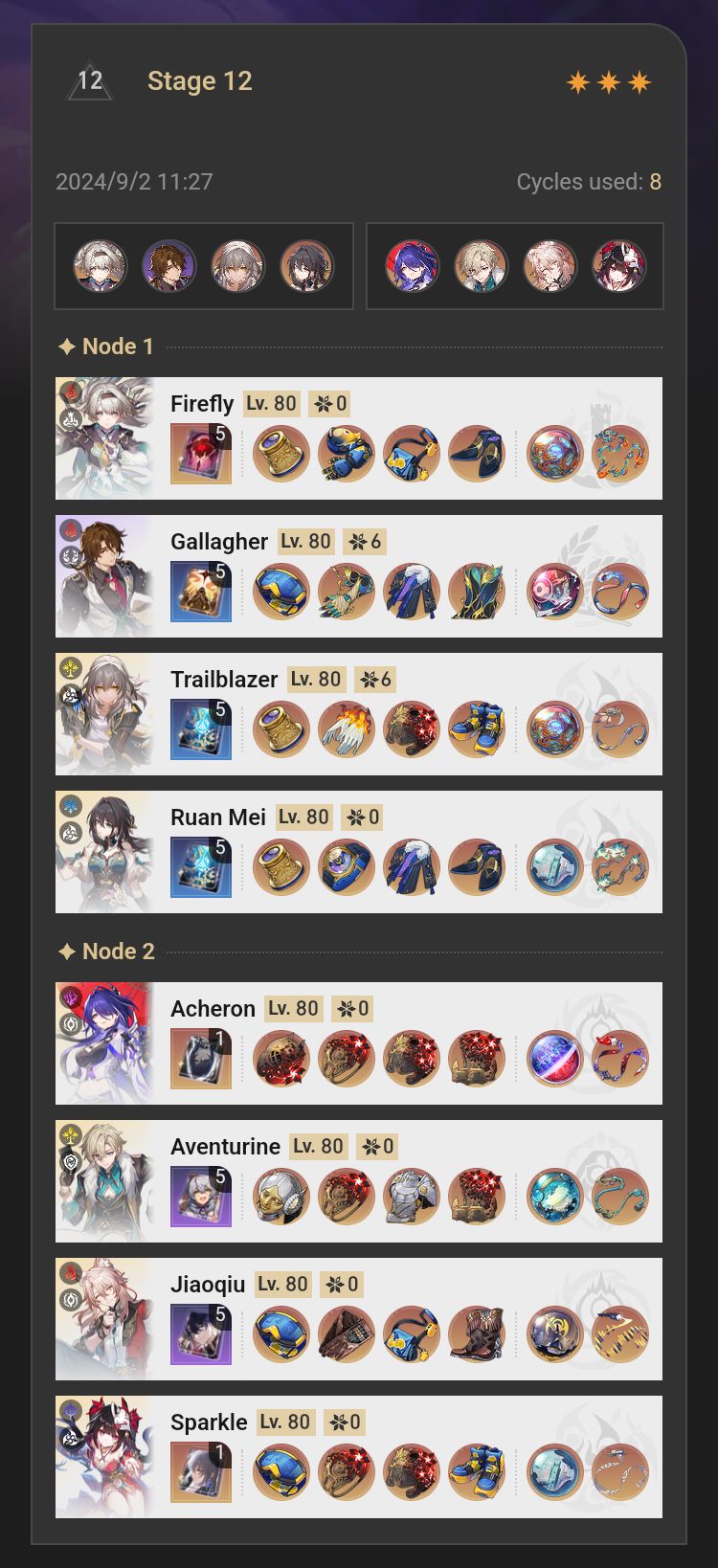This screenshot has height=1568, width=718.
Task: Open the Gallagher character portrait
Action: pyautogui.click(x=104, y=576)
